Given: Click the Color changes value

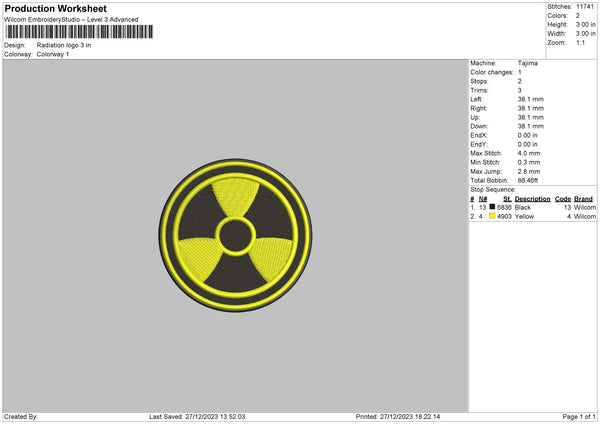Looking at the screenshot, I should [x=520, y=72].
